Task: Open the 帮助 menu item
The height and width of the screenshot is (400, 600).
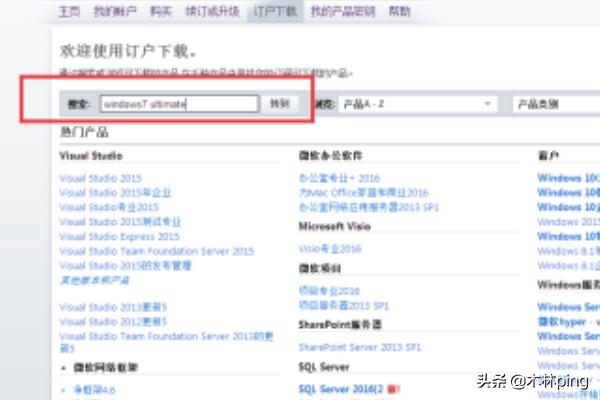Action: [x=399, y=12]
